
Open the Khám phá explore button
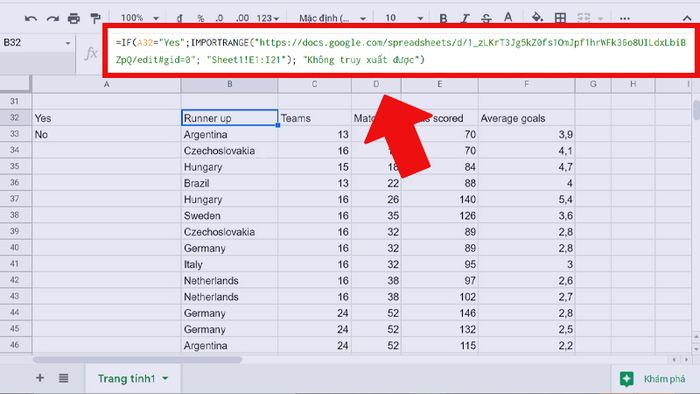pyautogui.click(x=653, y=379)
